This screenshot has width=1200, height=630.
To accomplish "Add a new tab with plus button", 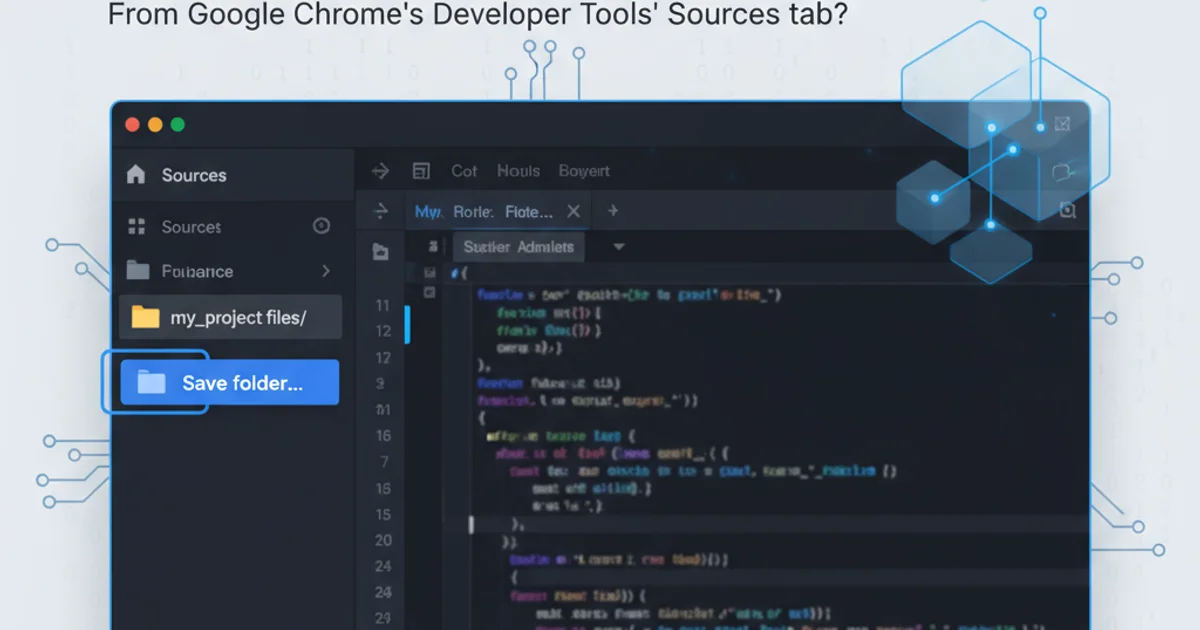I will pyautogui.click(x=613, y=211).
